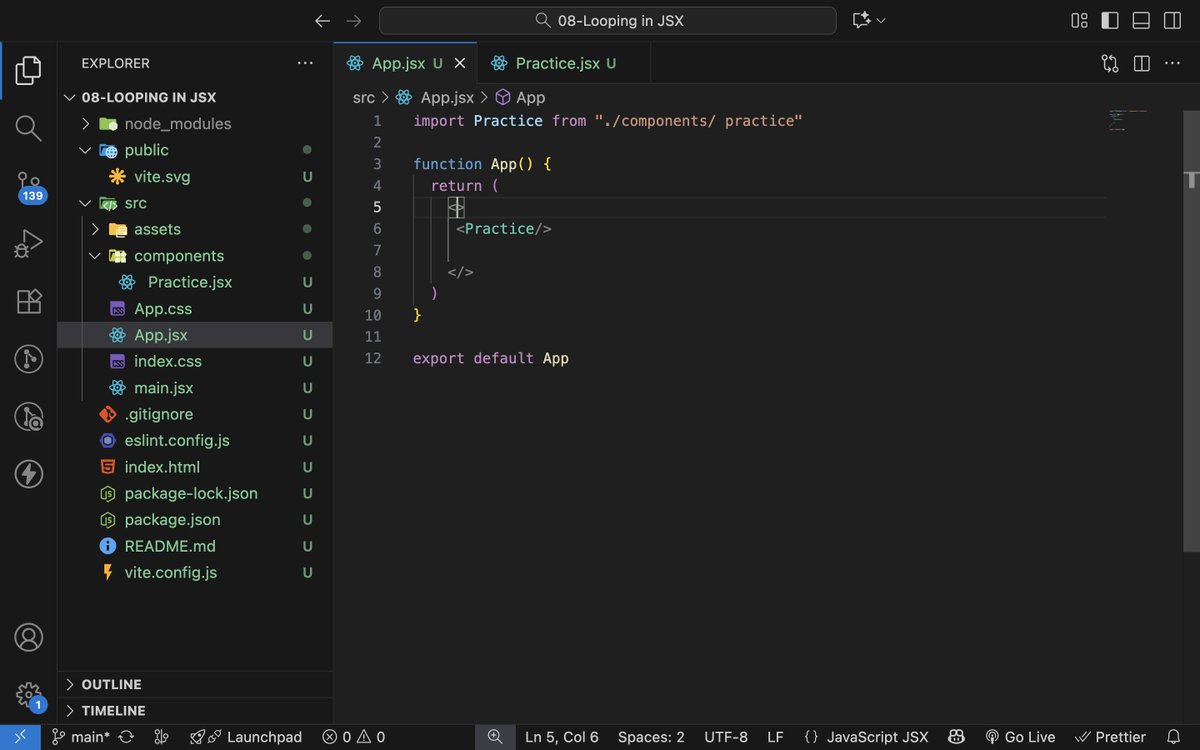
Task: Change indentation via Spaces: 2 setting
Action: coord(651,737)
